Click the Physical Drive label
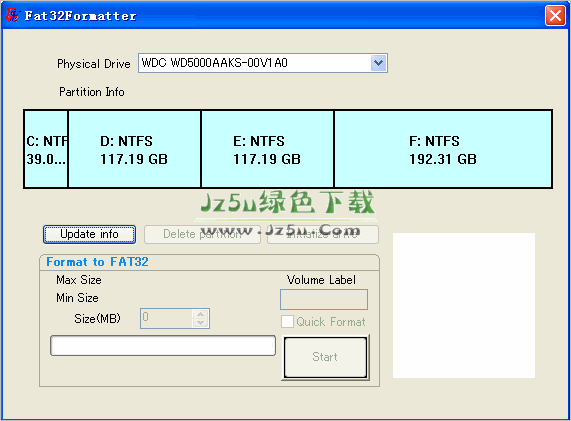Viewport: 571px width, 421px height. click(94, 64)
